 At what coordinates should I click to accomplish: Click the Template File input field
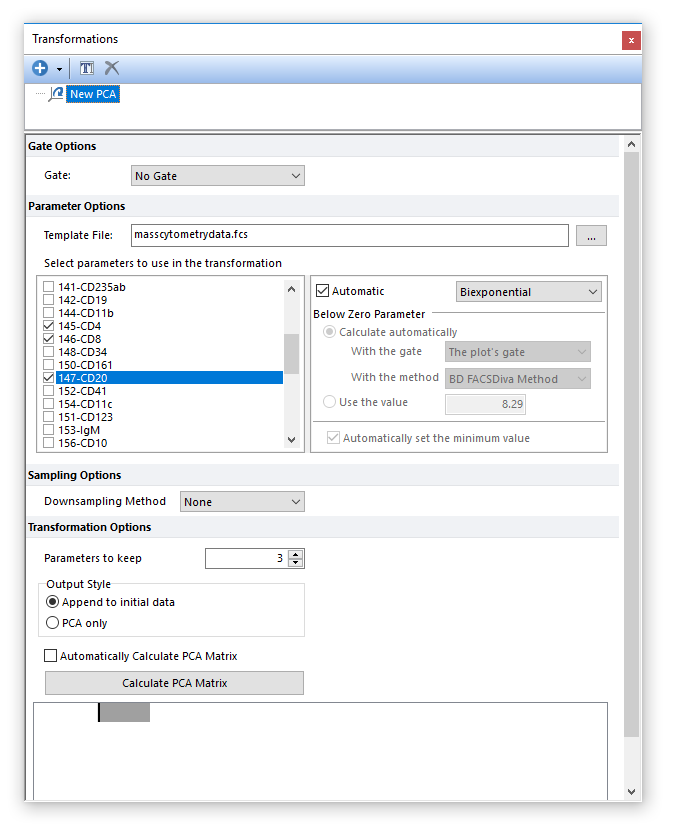point(350,236)
